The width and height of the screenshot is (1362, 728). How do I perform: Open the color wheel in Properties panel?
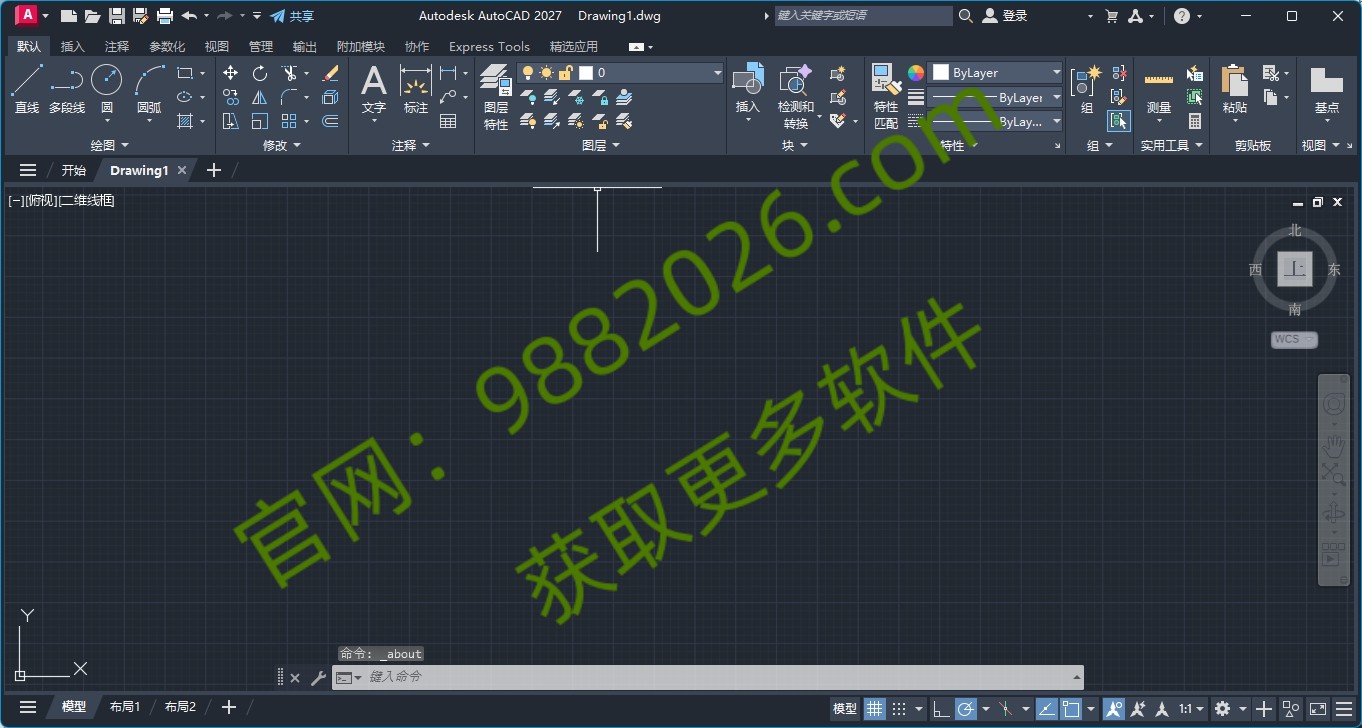(915, 72)
